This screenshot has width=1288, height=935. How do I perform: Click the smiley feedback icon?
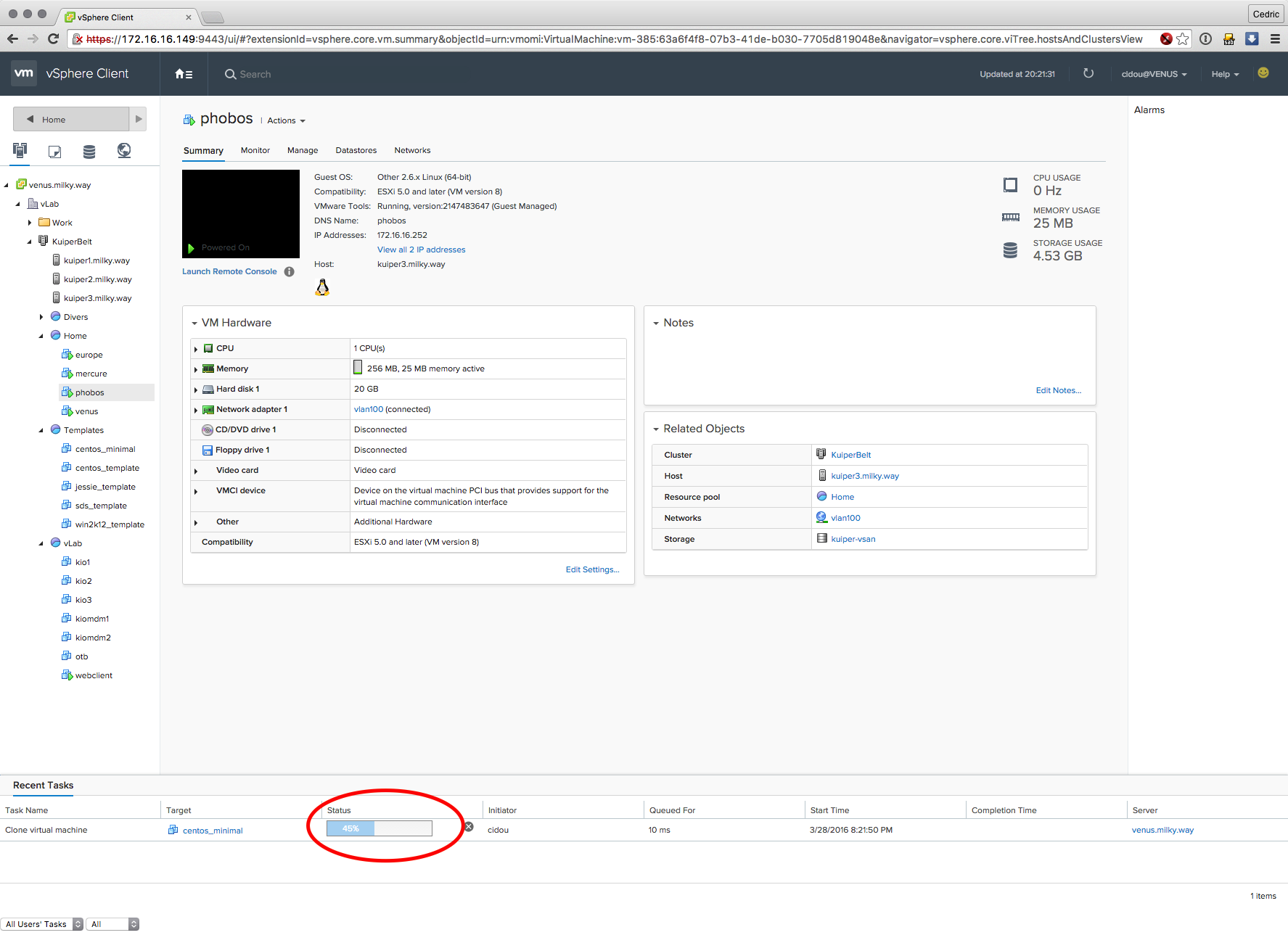[x=1263, y=73]
